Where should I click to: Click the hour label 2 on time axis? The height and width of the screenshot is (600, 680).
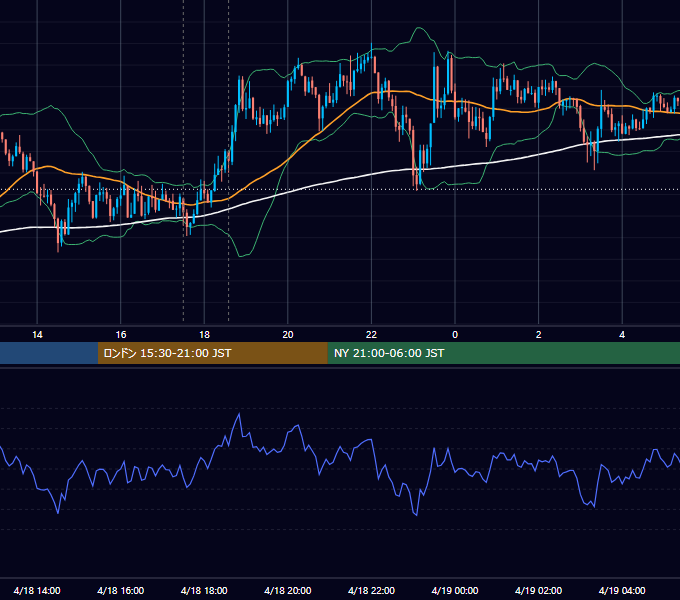[539, 335]
